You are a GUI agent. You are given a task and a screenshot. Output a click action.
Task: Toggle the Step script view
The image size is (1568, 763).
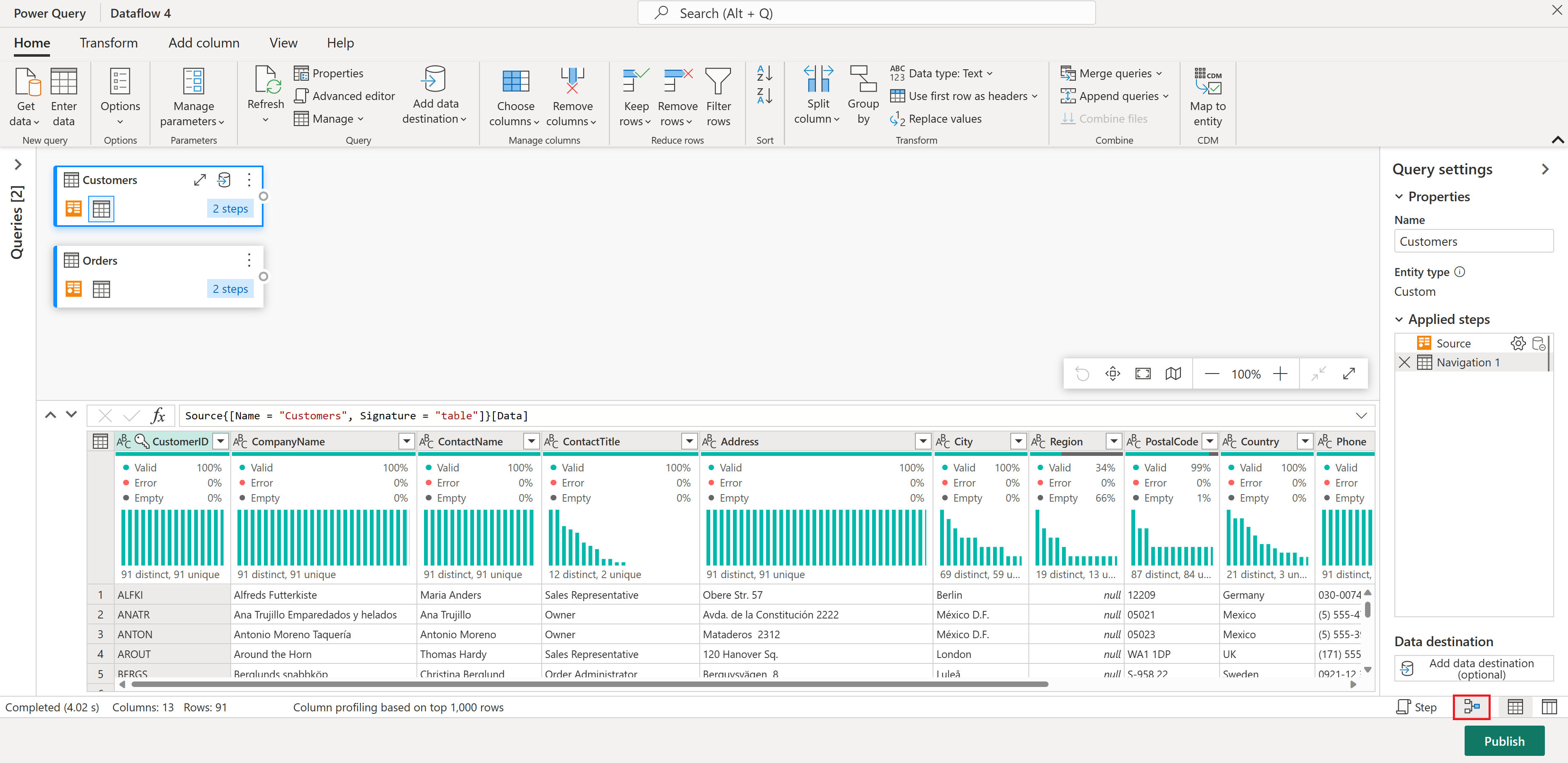1416,706
